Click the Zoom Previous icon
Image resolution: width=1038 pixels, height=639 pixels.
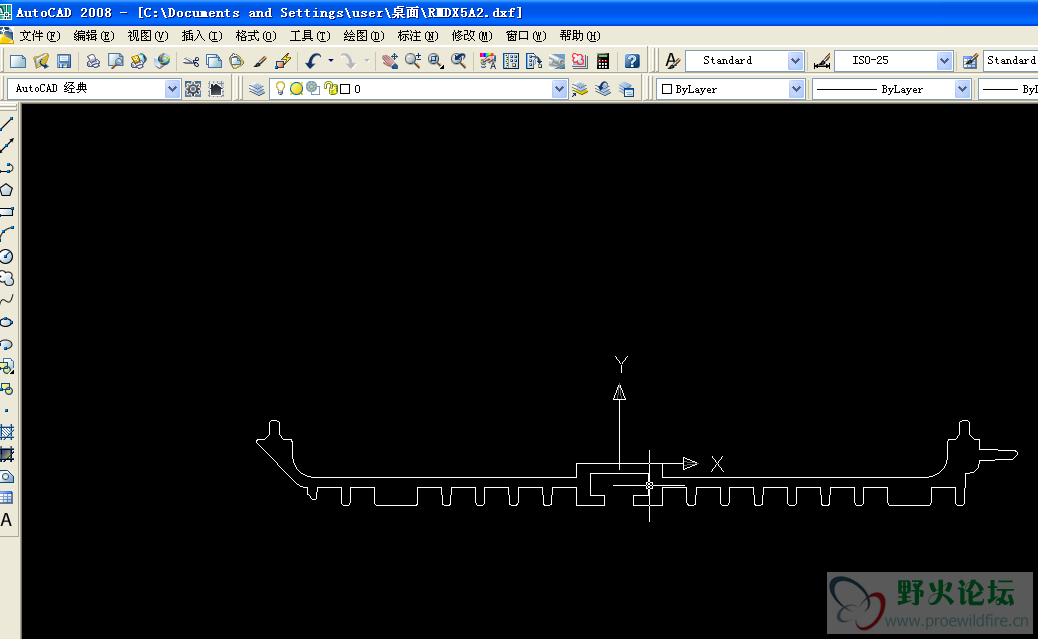(x=458, y=62)
